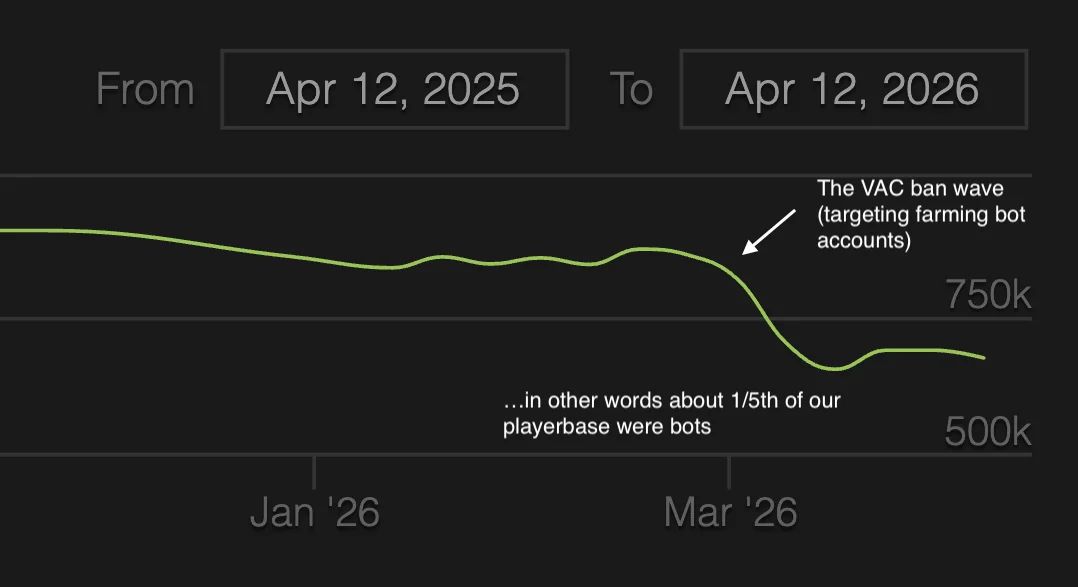Click the "To" label text
This screenshot has width=1078, height=587.
(x=631, y=90)
